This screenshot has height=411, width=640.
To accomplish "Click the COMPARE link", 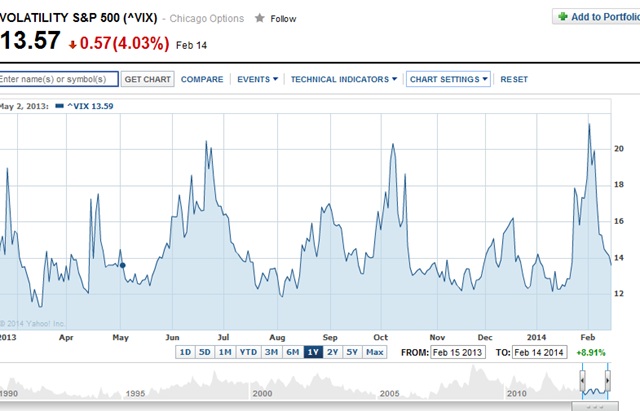I will [202, 79].
